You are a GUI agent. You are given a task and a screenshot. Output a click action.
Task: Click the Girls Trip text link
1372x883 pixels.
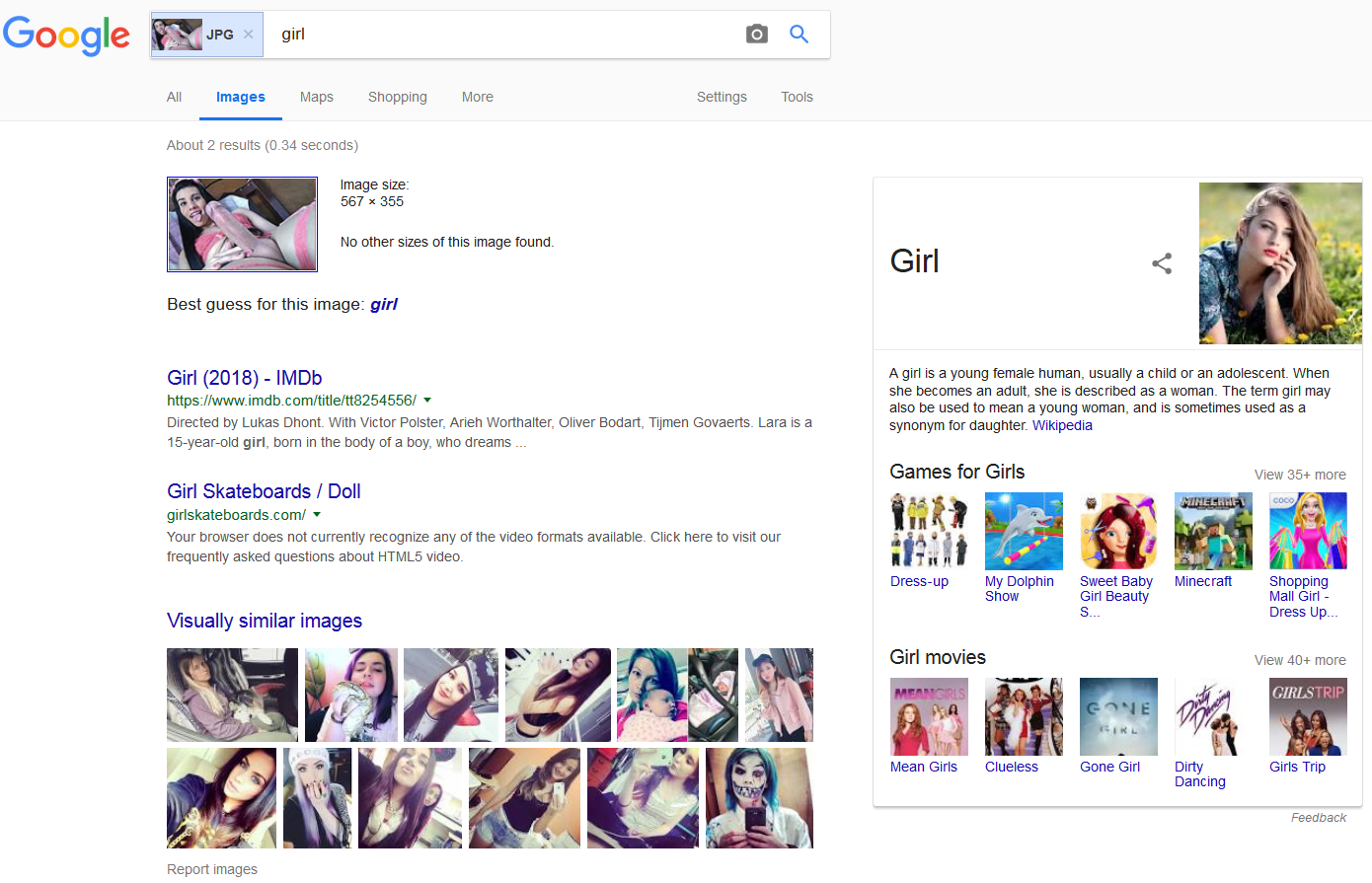tap(1297, 767)
